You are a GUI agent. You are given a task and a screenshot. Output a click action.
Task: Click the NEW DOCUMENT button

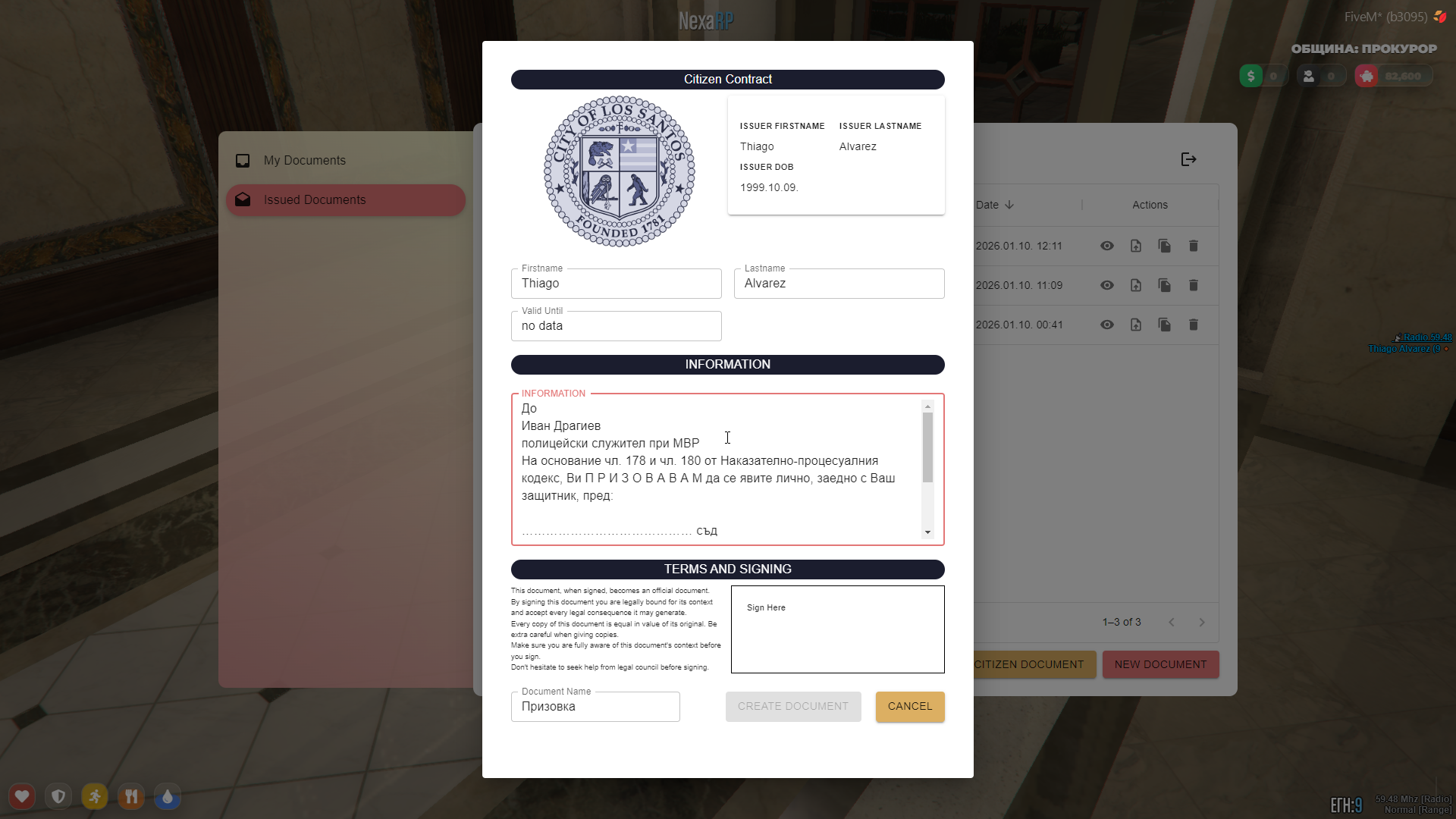pyautogui.click(x=1160, y=664)
